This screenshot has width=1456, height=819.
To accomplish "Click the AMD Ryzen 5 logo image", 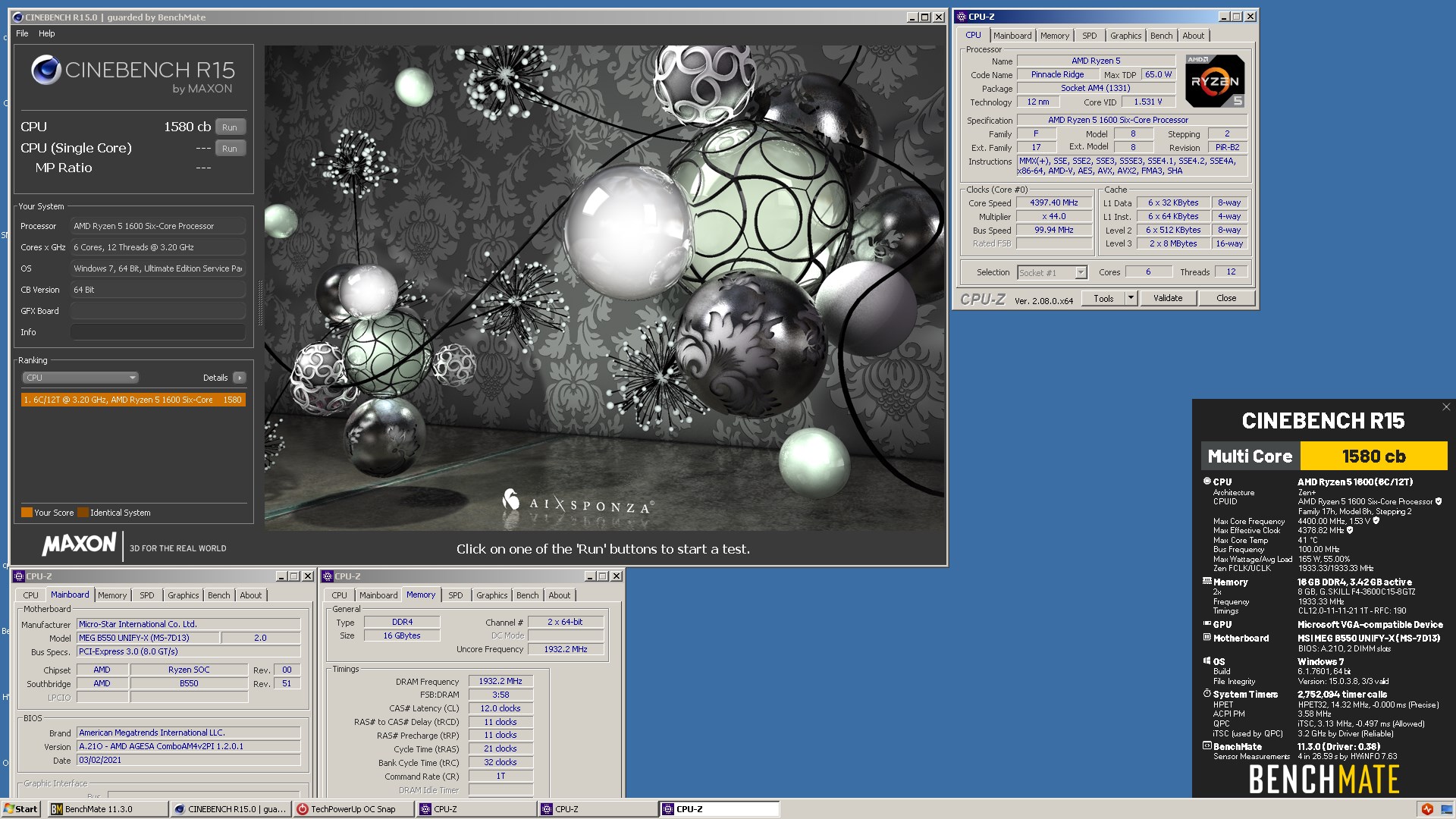I will tap(1215, 80).
